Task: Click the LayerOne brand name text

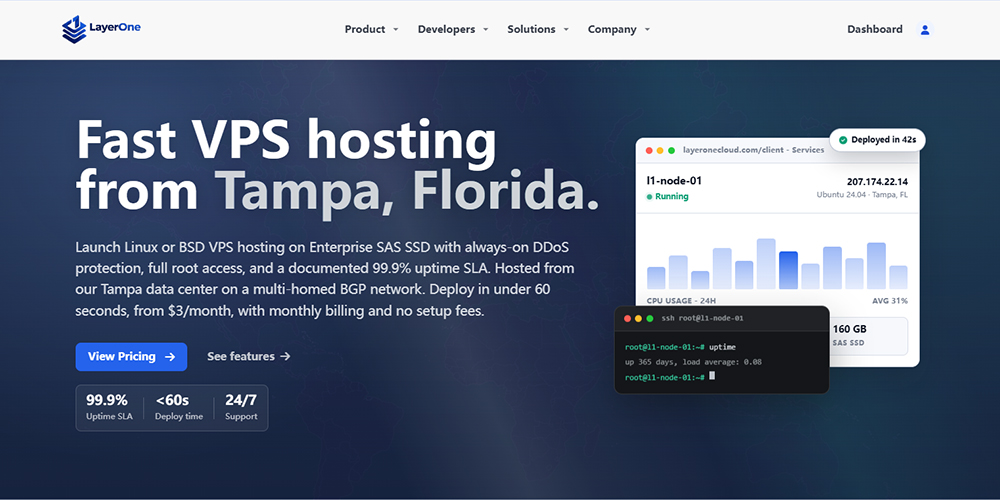Action: pyautogui.click(x=115, y=27)
